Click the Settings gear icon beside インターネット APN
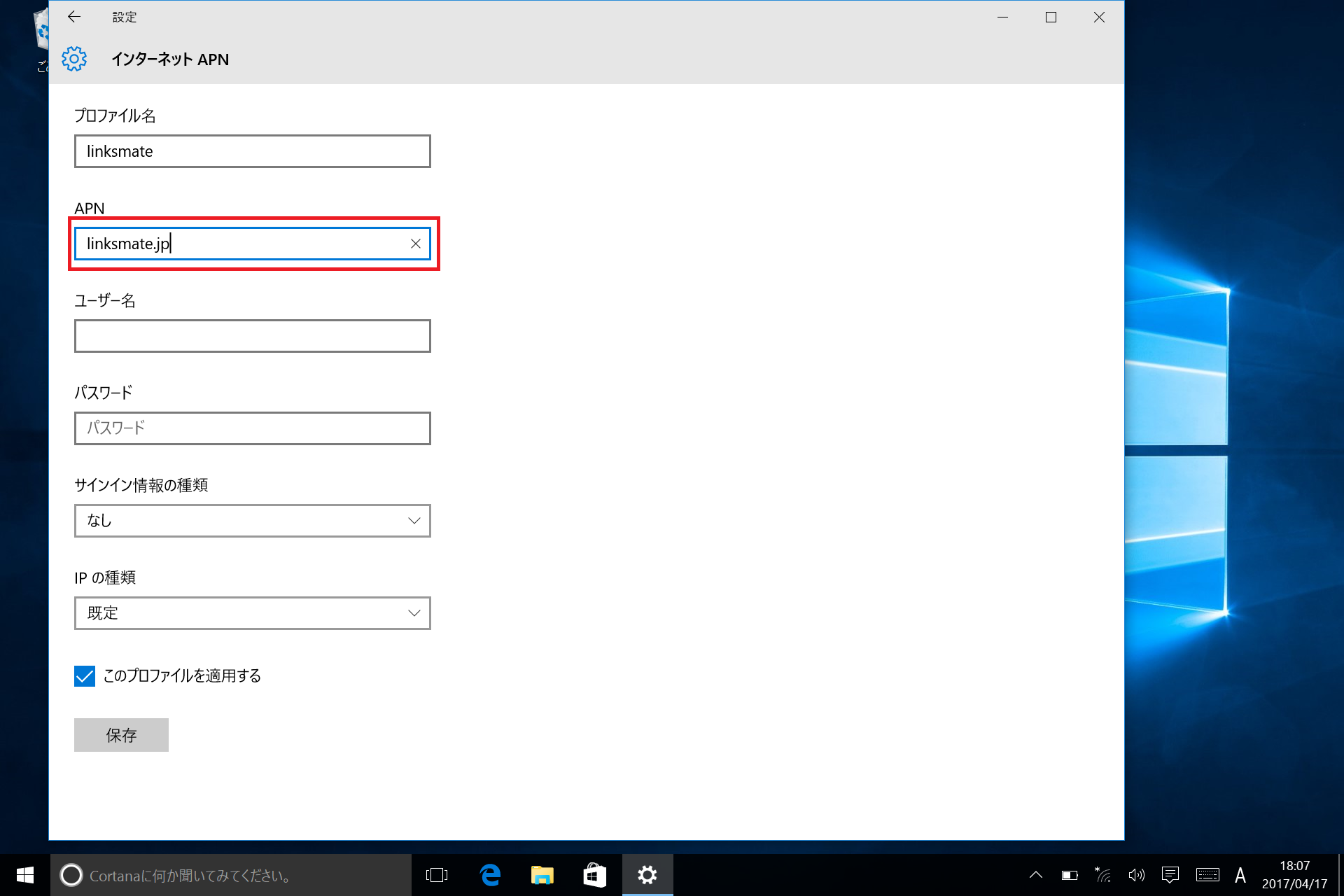This screenshot has width=1344, height=896. [74, 59]
